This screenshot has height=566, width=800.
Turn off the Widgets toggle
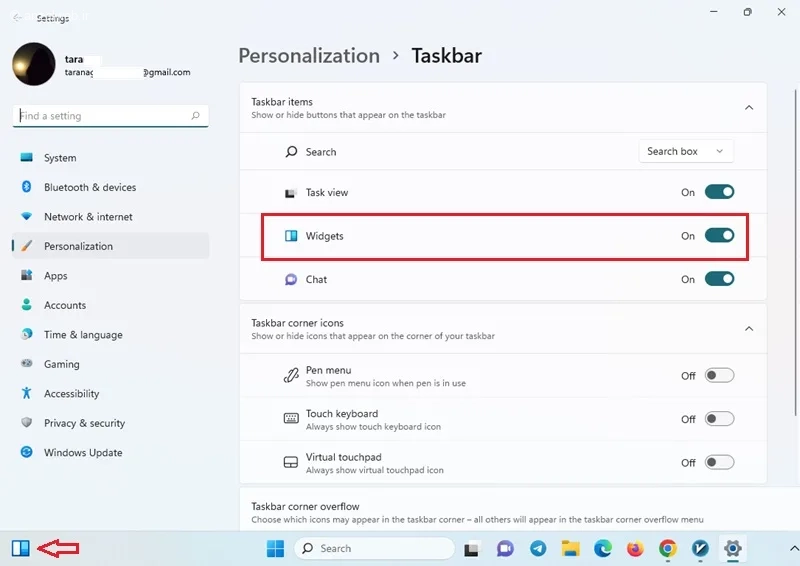coord(719,236)
